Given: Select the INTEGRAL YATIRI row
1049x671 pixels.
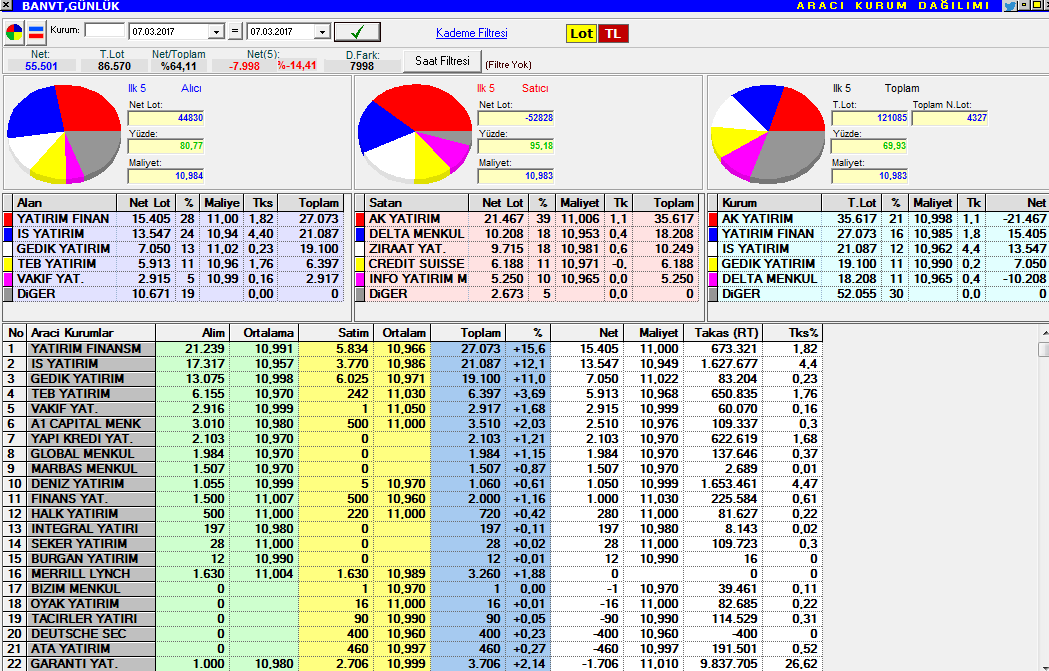Looking at the screenshot, I should click(413, 529).
